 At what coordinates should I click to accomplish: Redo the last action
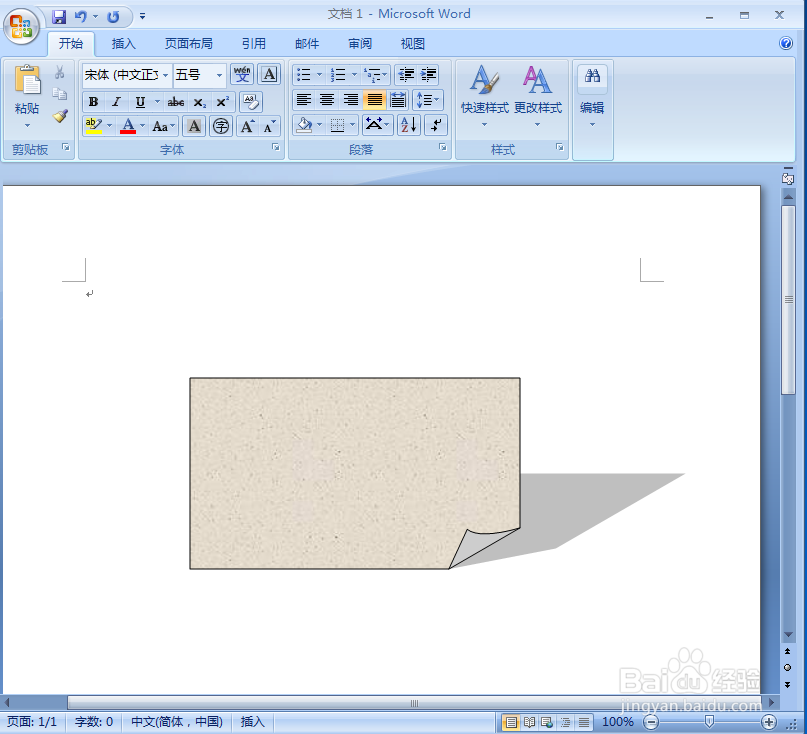[113, 17]
